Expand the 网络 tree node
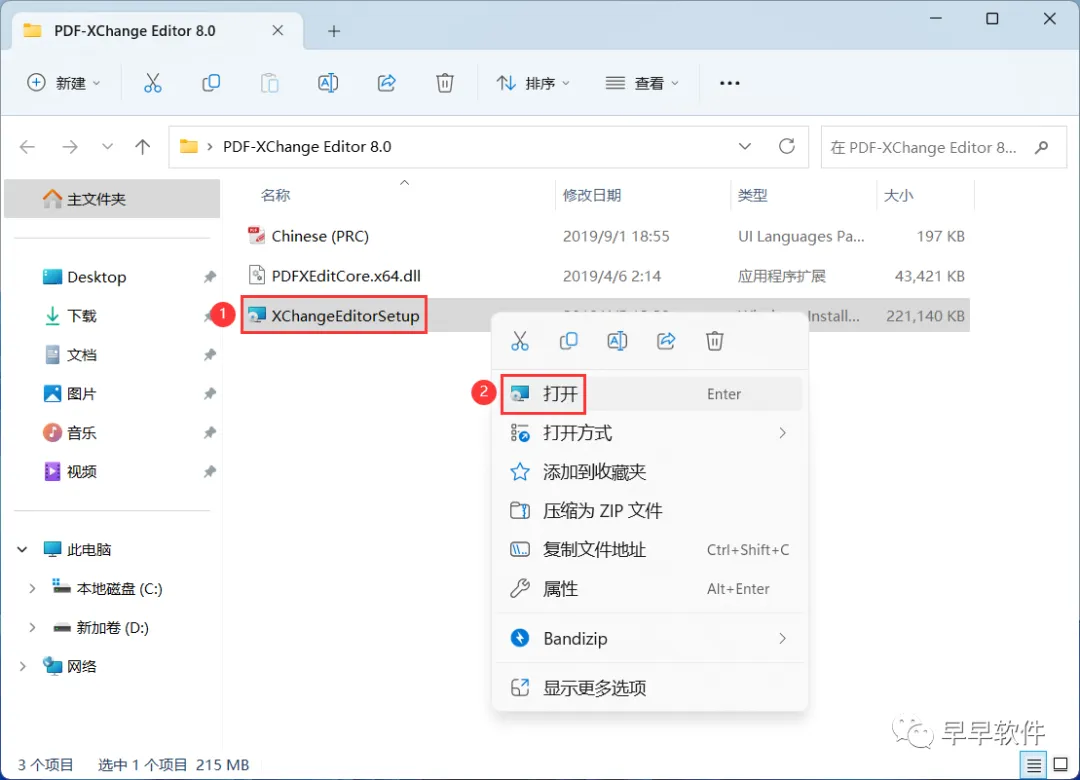 [x=23, y=666]
